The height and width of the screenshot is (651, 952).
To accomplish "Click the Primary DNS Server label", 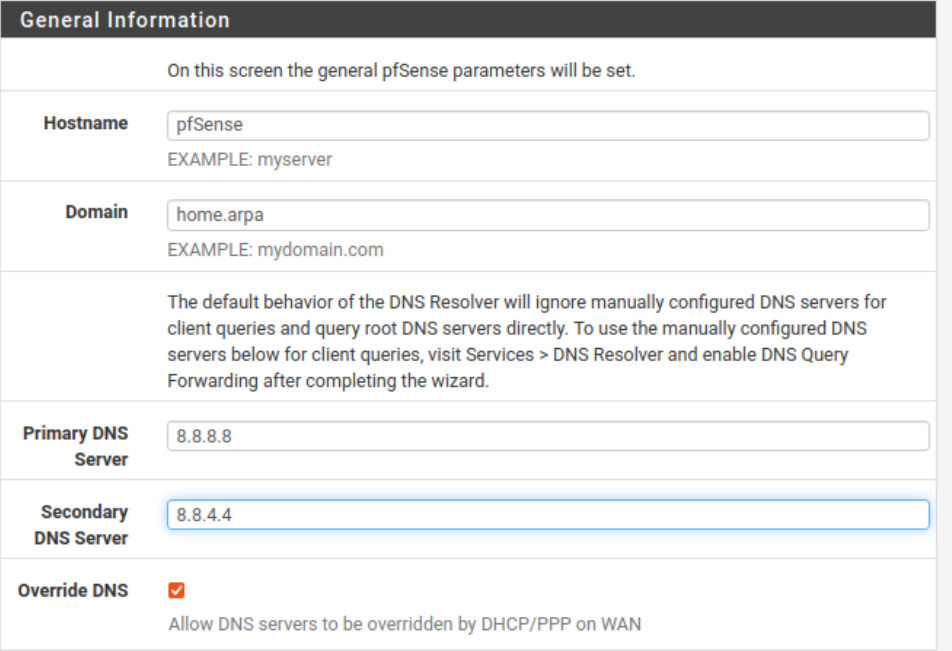I will 76,446.
